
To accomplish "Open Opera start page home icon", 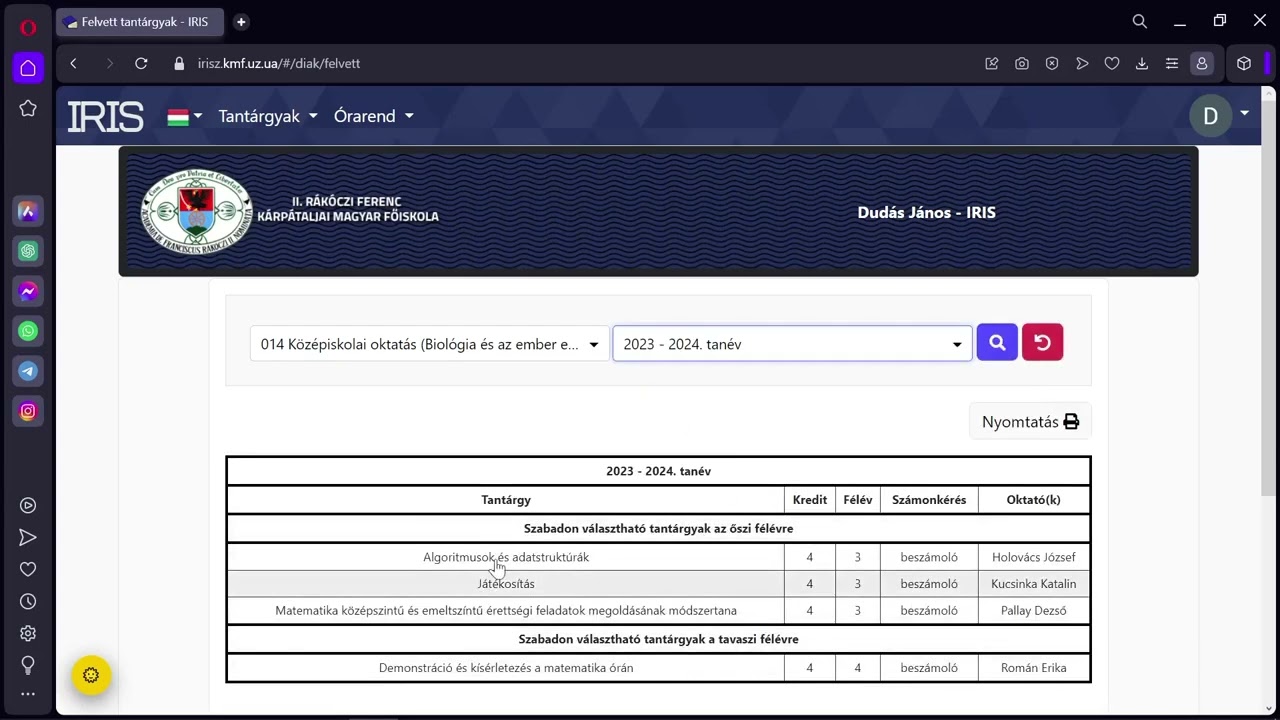I will (x=28, y=68).
